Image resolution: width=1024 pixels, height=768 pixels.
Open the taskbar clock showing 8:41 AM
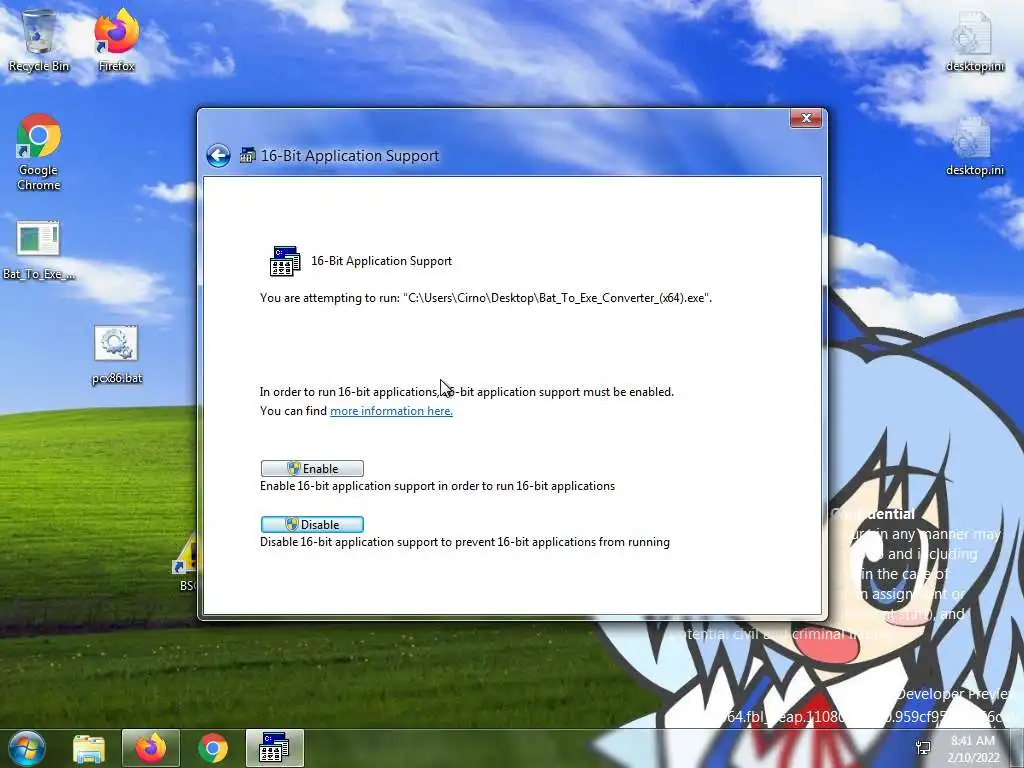coord(974,749)
